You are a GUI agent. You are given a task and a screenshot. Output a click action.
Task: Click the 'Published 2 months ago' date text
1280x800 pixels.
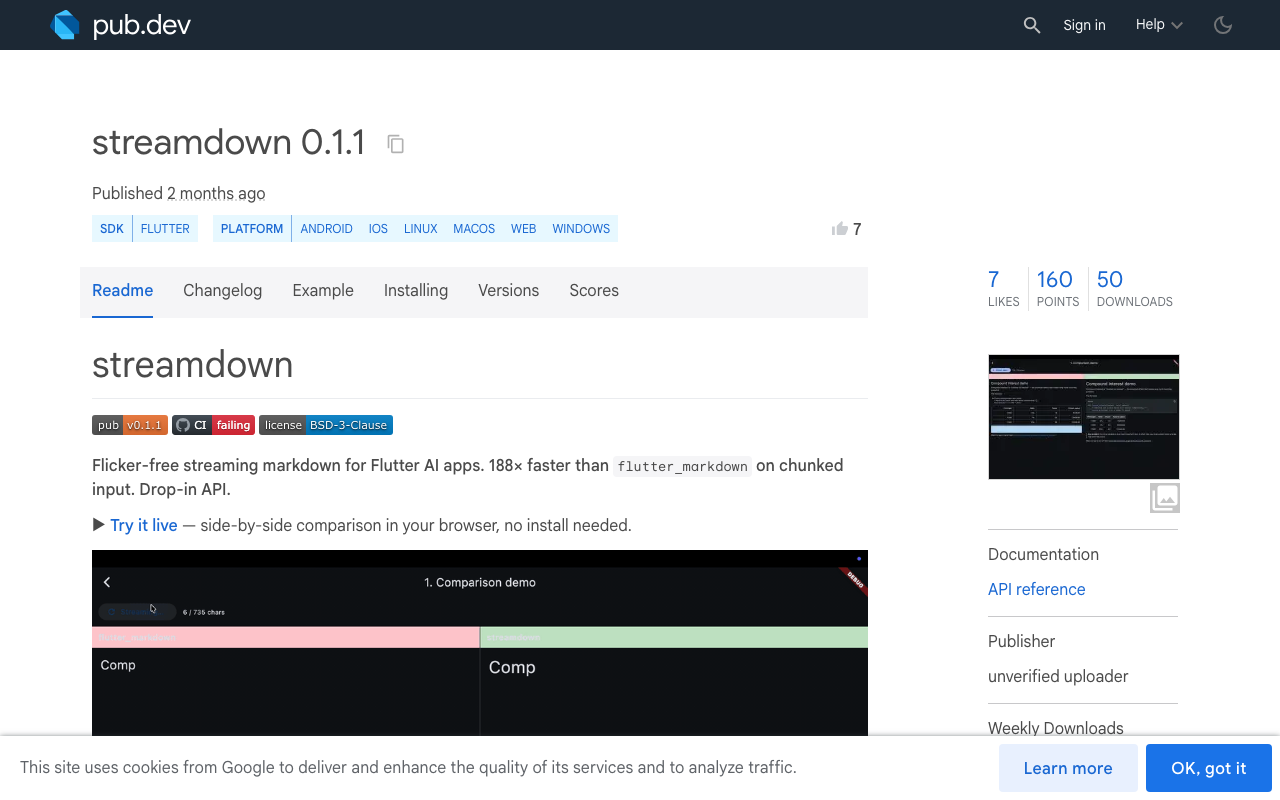[179, 193]
